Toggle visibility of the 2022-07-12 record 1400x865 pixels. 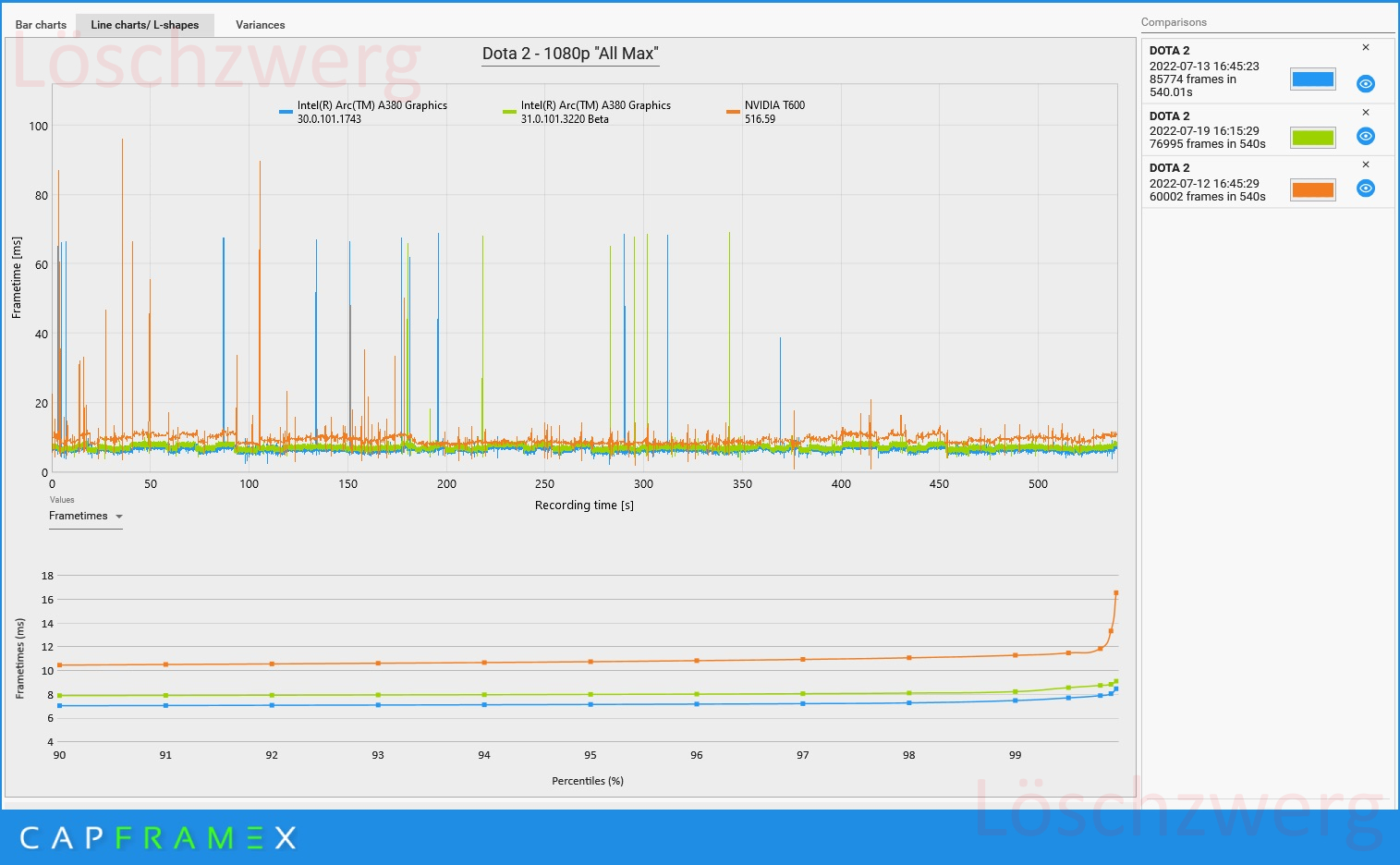pyautogui.click(x=1366, y=189)
